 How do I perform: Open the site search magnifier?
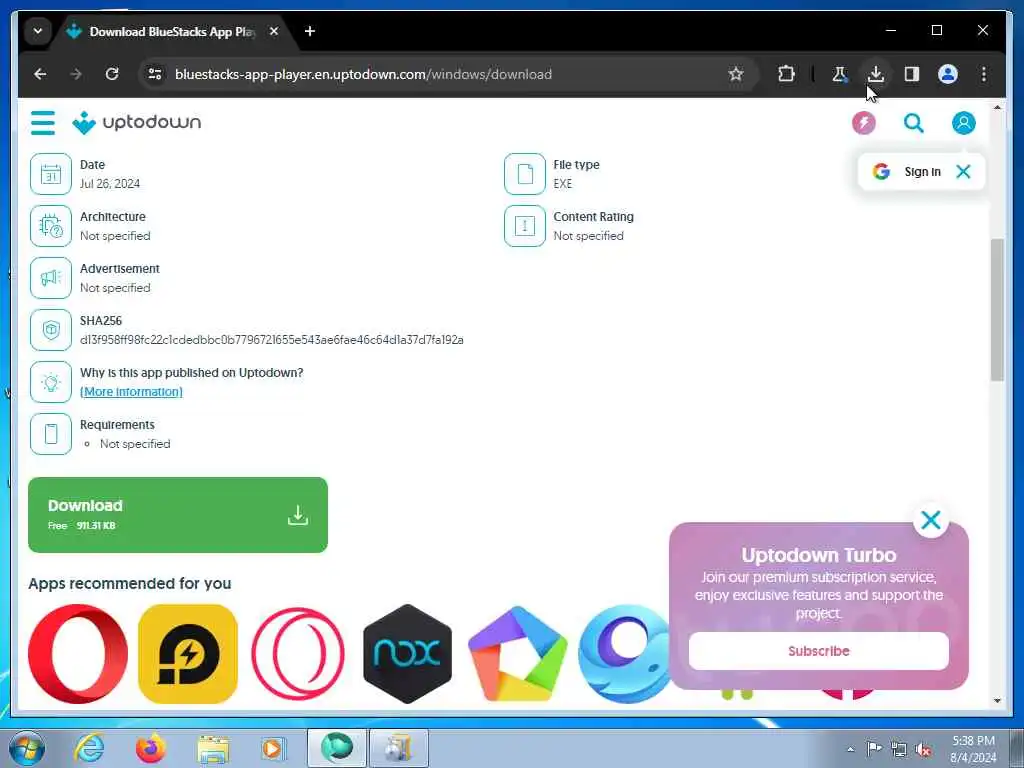pyautogui.click(x=913, y=123)
